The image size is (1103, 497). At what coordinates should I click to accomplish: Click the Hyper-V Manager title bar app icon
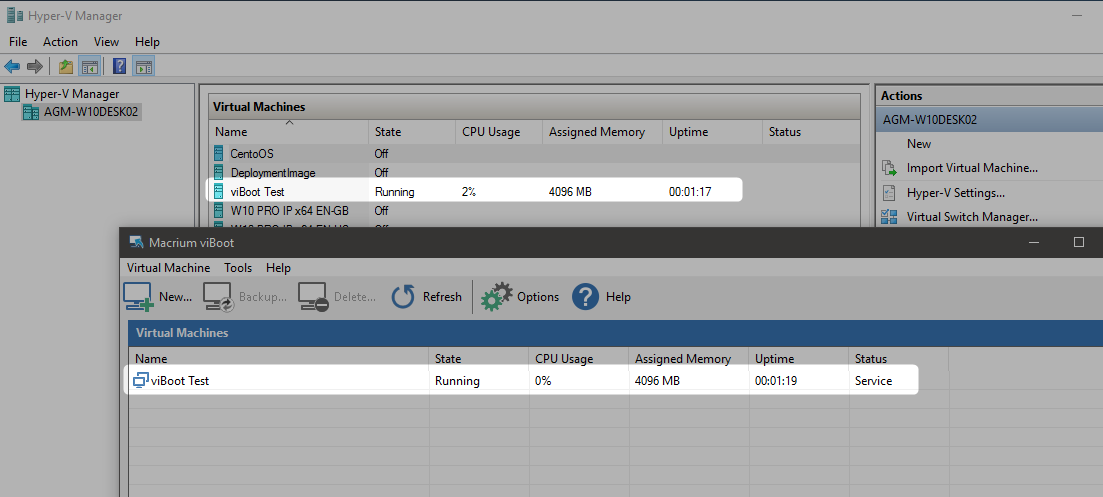[14, 15]
